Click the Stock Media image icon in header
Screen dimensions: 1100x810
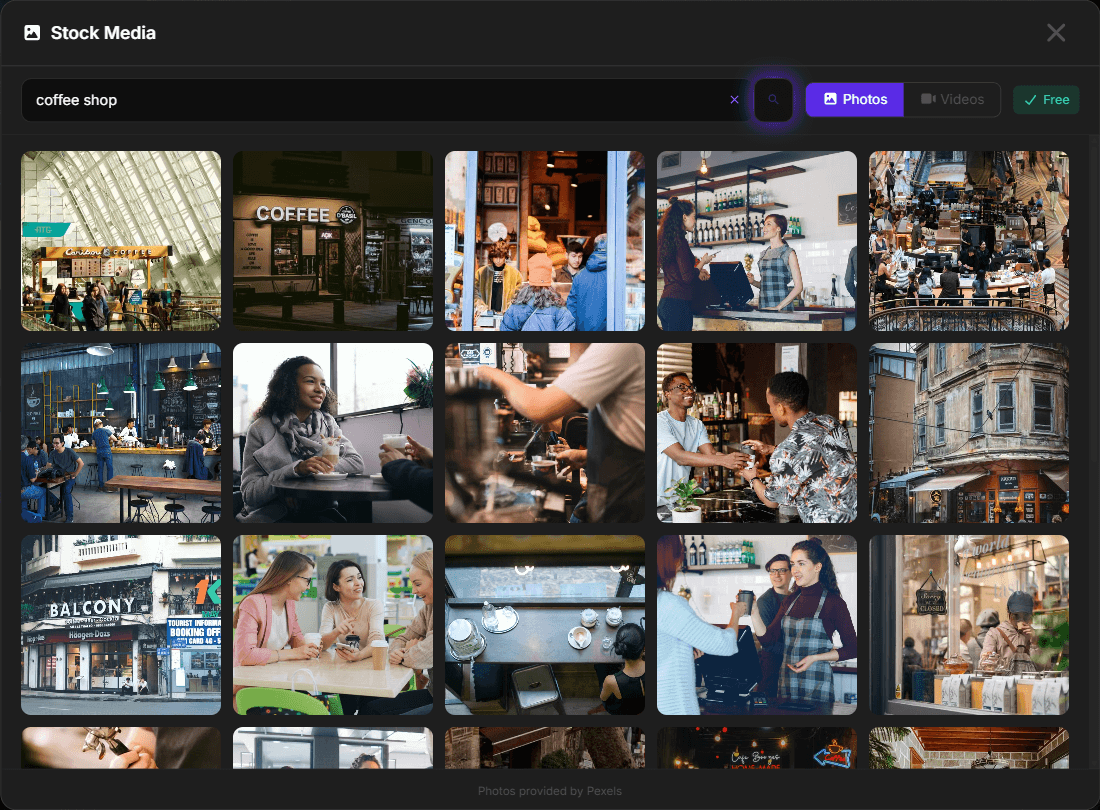tap(32, 32)
